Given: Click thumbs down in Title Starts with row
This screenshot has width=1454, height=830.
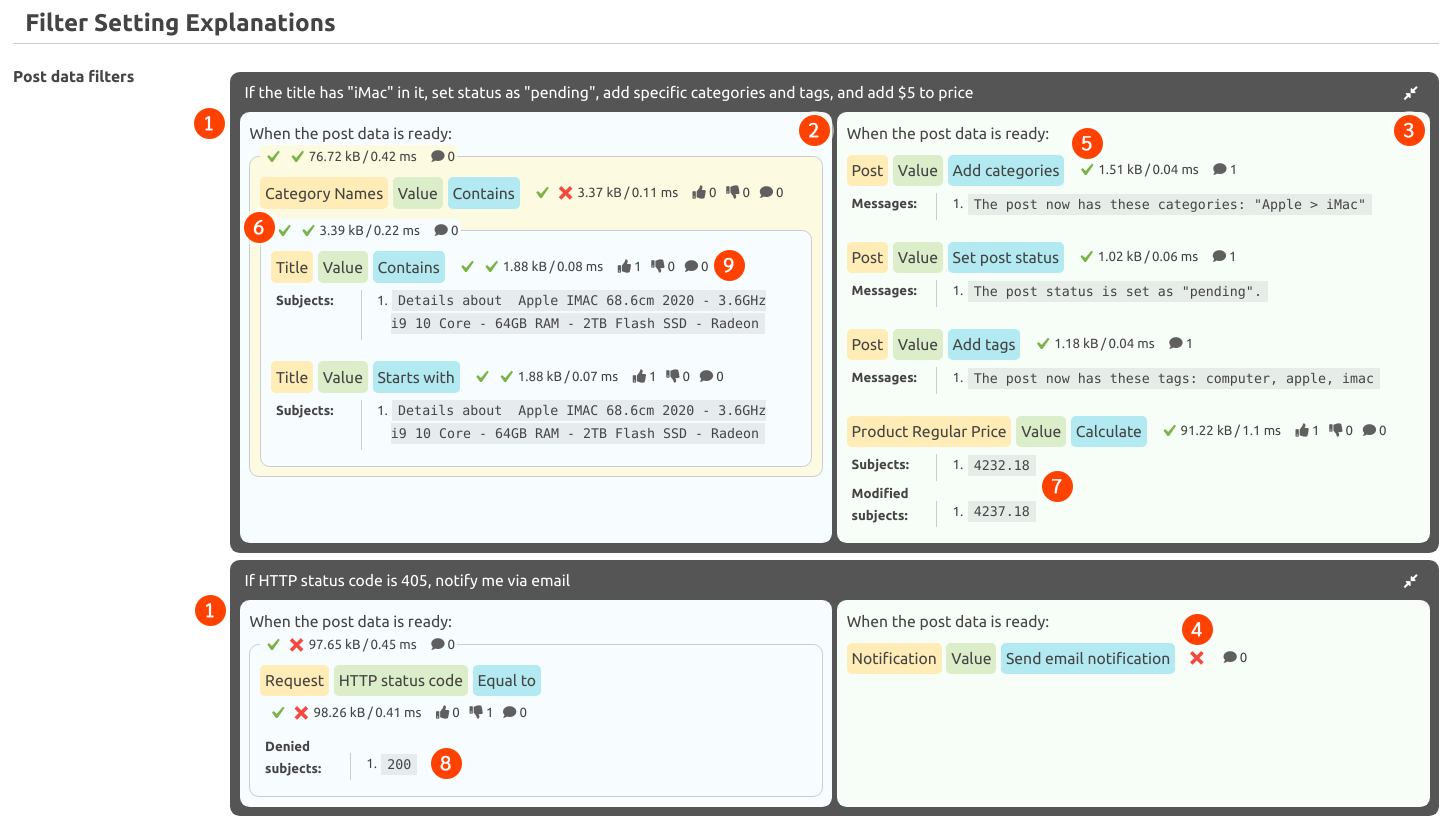Looking at the screenshot, I should click(x=673, y=377).
